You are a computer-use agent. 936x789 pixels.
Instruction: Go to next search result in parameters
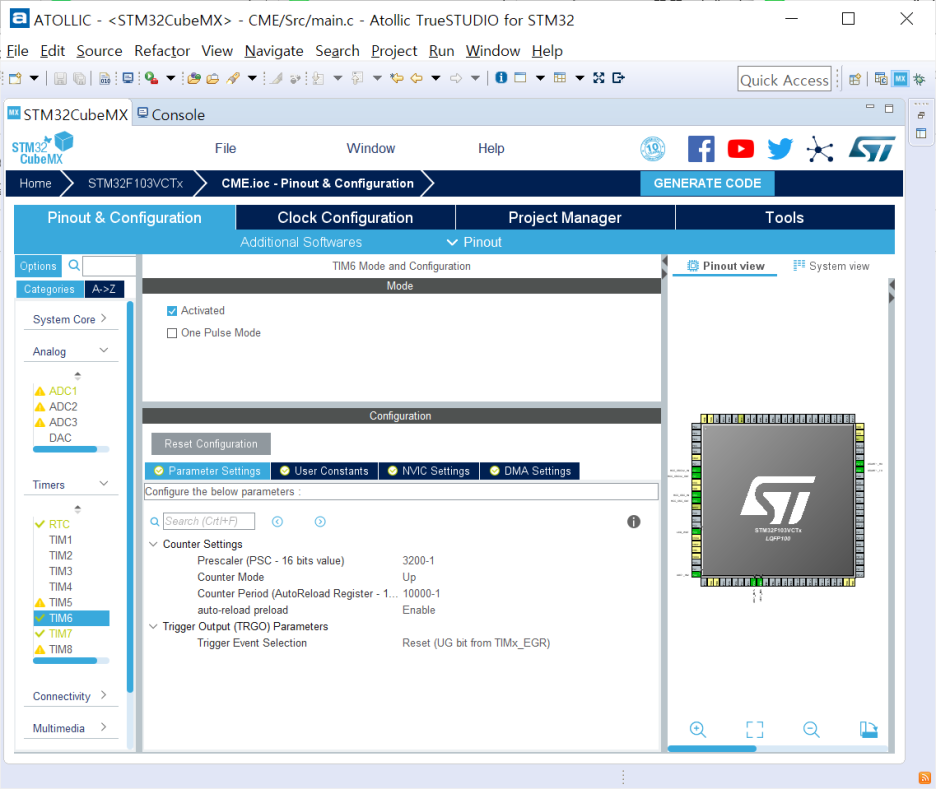(321, 522)
